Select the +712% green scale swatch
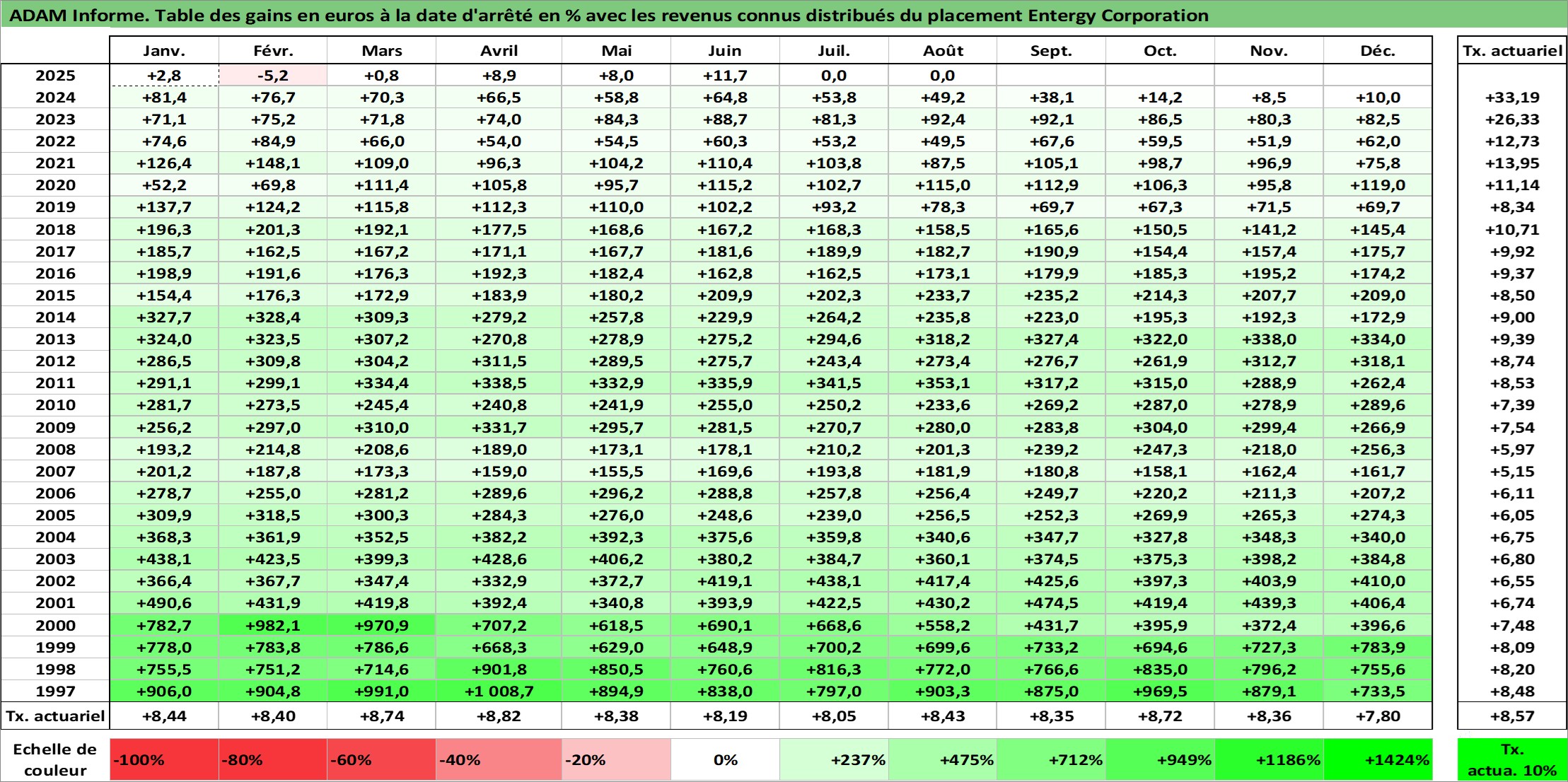The width and height of the screenshot is (1568, 782). pyautogui.click(x=1051, y=760)
